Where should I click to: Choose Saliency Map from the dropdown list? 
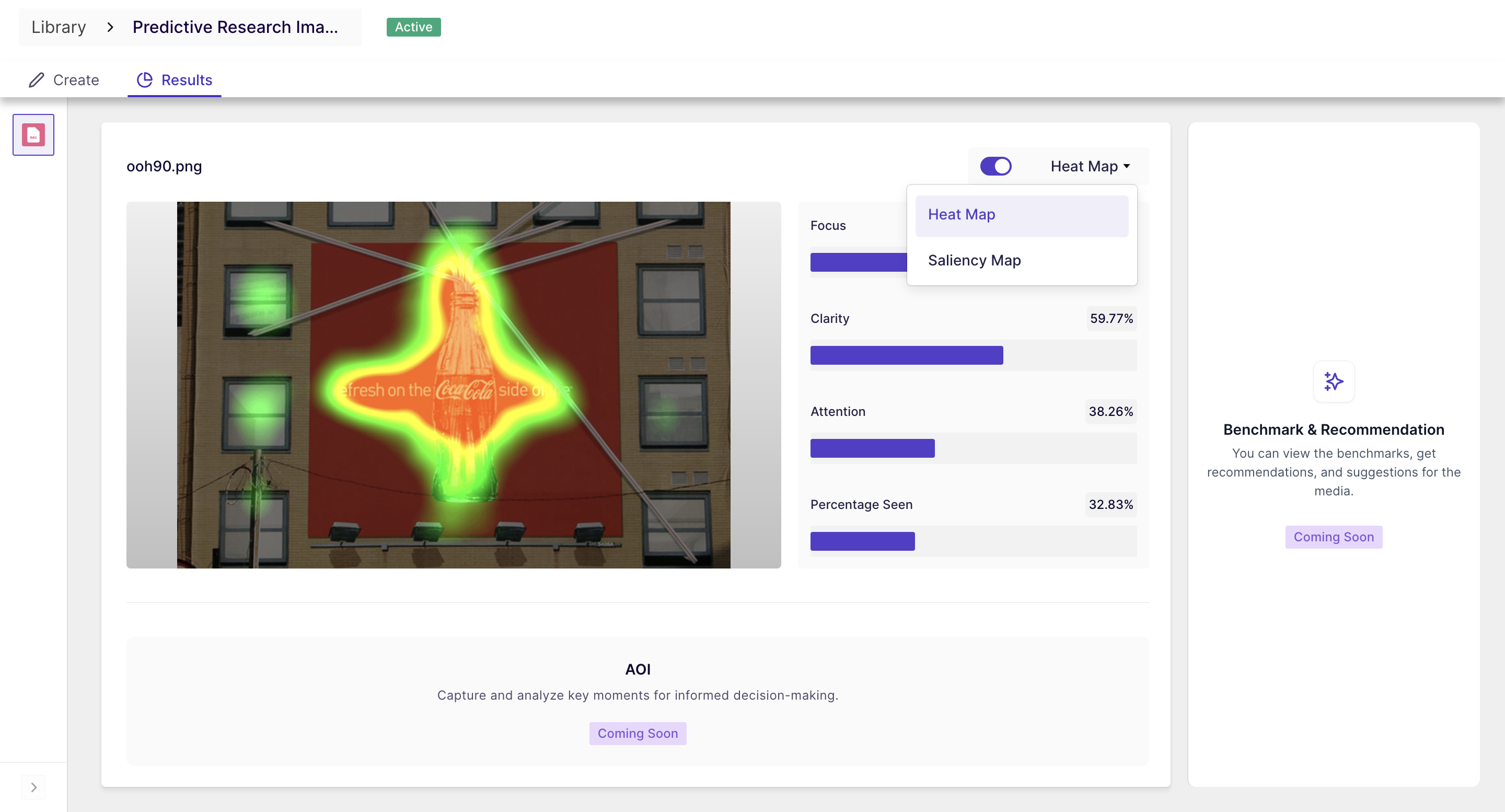tap(1021, 261)
